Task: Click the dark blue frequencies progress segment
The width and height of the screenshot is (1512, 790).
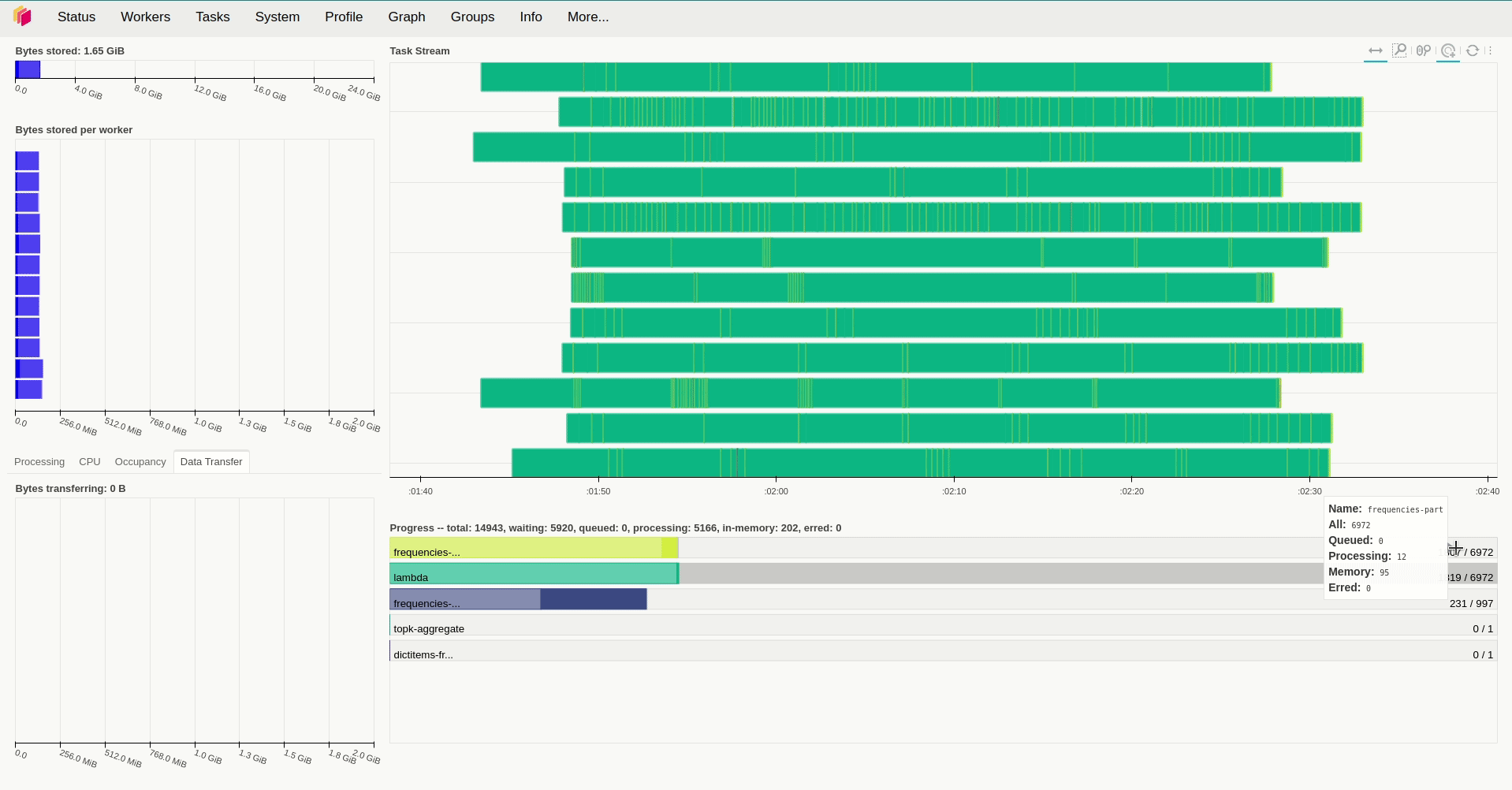Action: click(x=593, y=599)
